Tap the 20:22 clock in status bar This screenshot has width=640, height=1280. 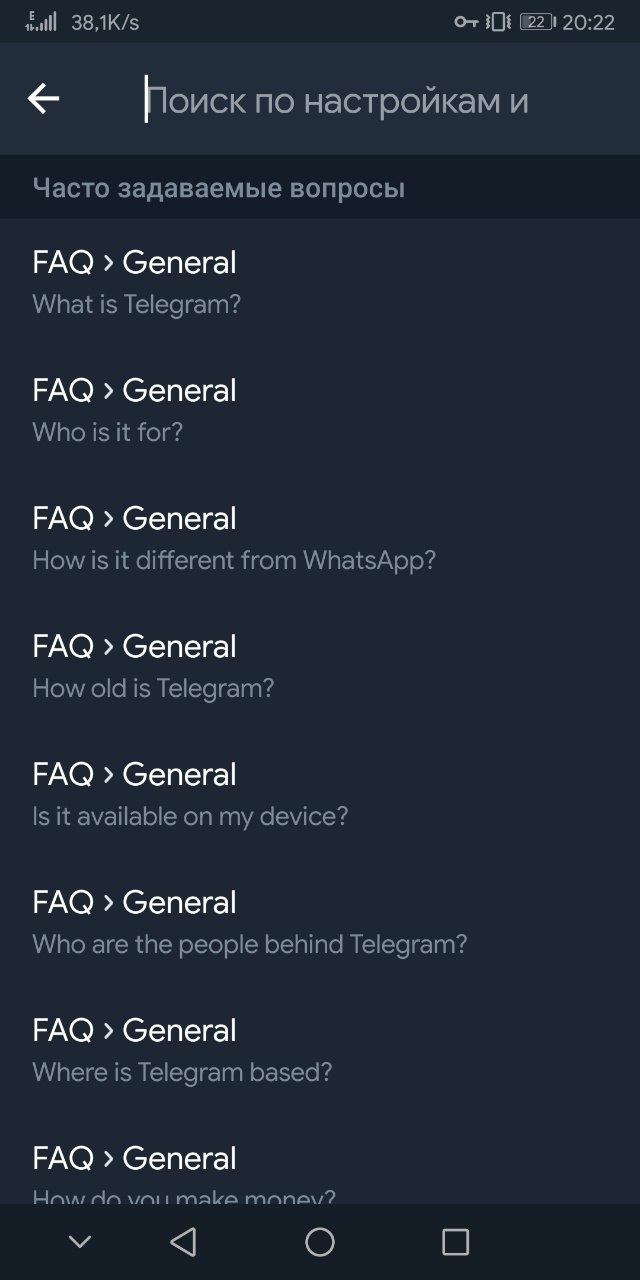589,22
